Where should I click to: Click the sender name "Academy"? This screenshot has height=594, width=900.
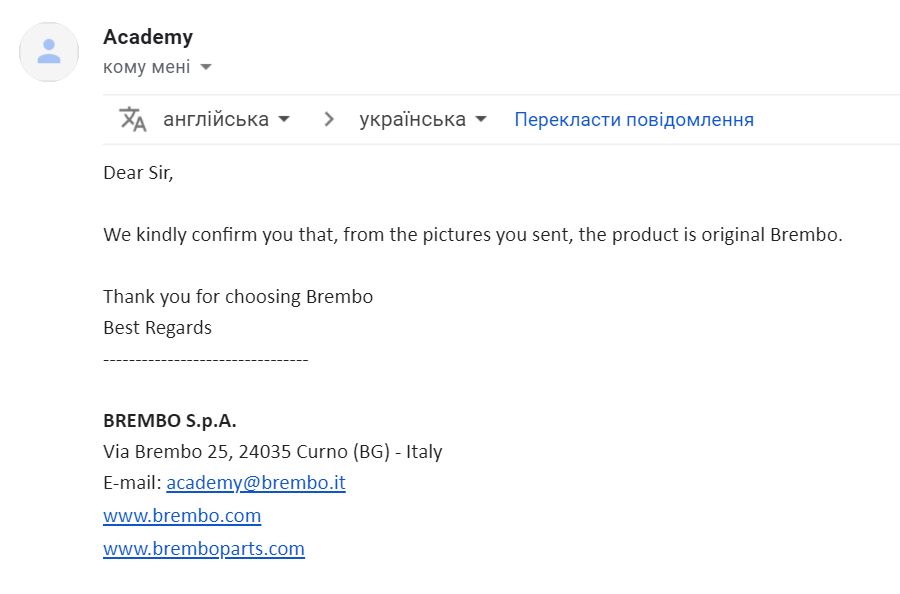(148, 37)
